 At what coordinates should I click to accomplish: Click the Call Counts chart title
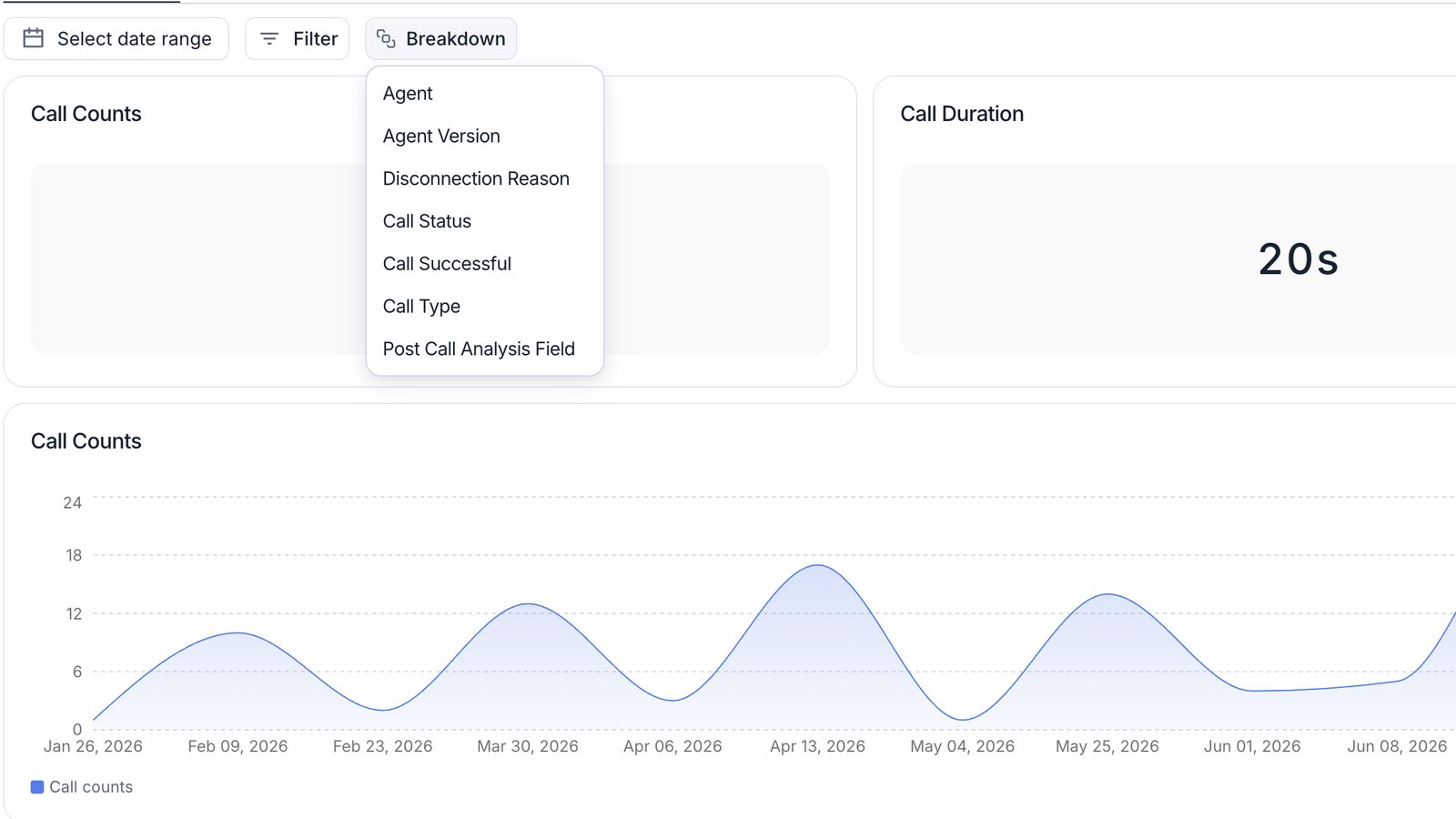(86, 441)
